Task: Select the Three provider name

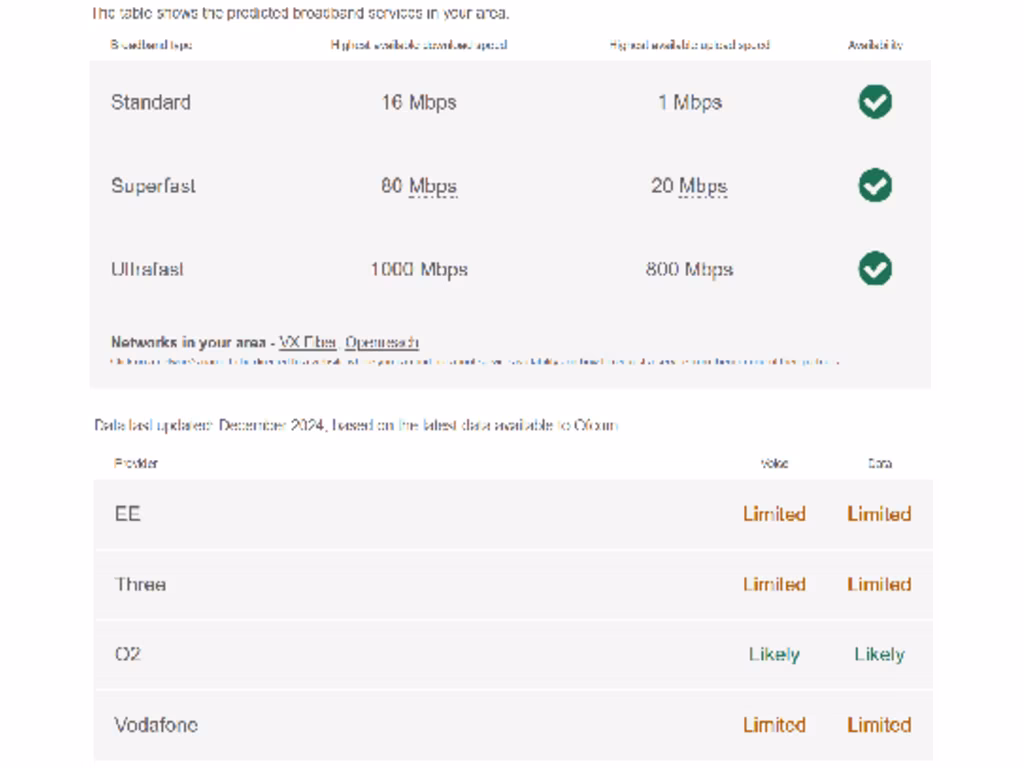Action: click(x=140, y=584)
